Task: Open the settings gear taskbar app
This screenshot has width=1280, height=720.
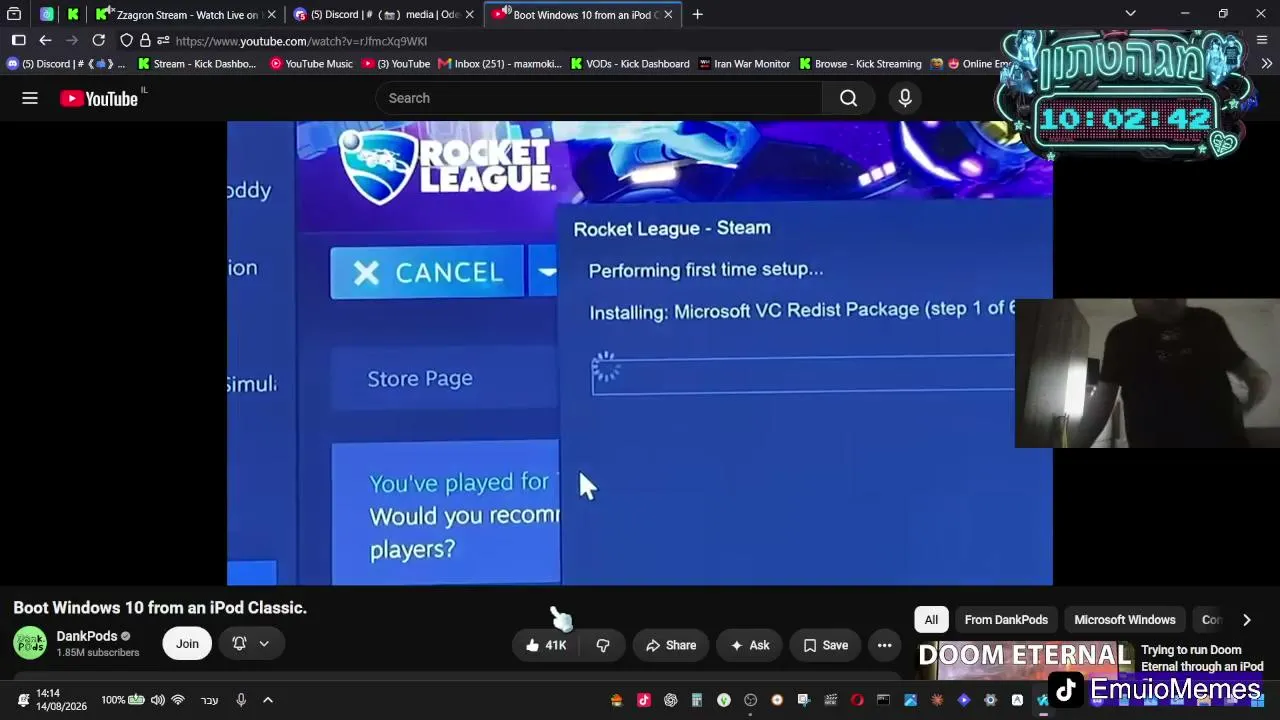Action: click(x=990, y=700)
